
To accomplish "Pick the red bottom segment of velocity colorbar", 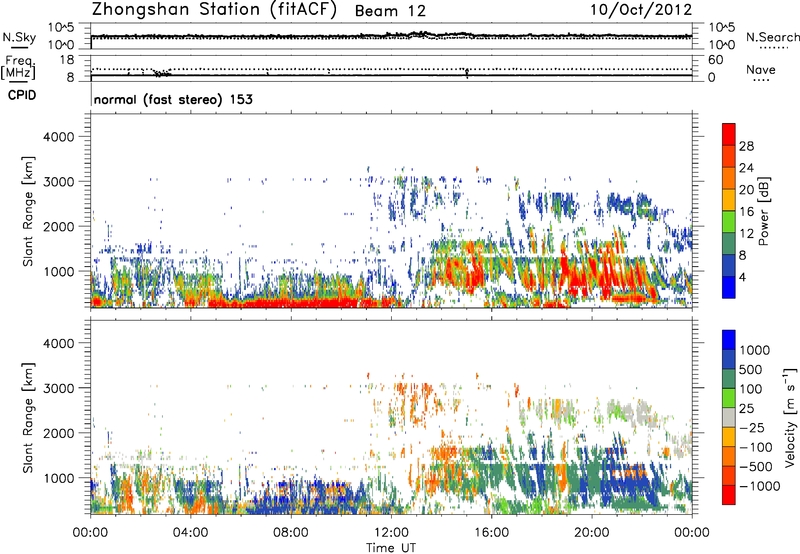I will pos(729,495).
